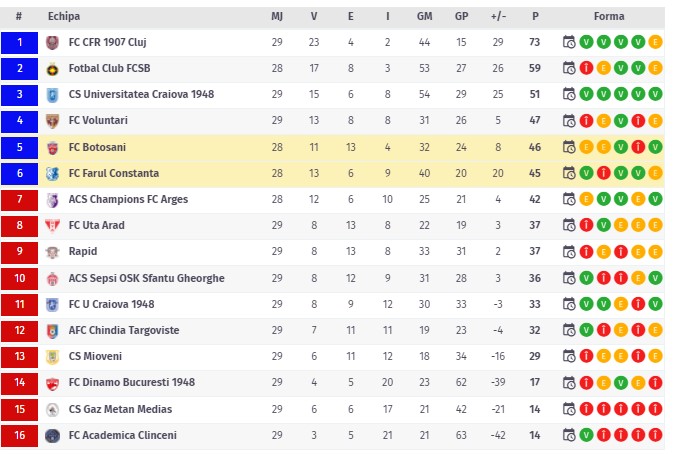Open the CS Gaz Metan Medias team page

[120, 409]
